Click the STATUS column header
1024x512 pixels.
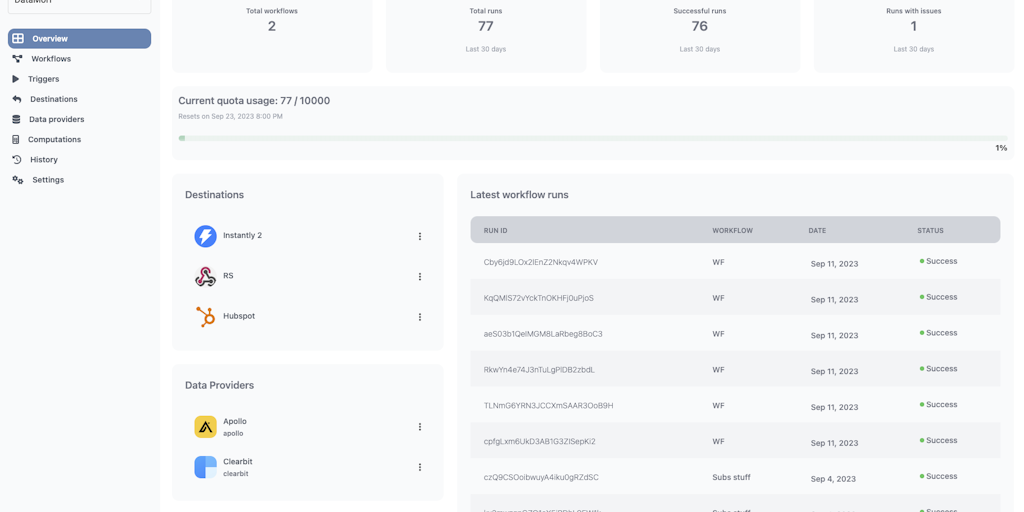click(x=930, y=231)
